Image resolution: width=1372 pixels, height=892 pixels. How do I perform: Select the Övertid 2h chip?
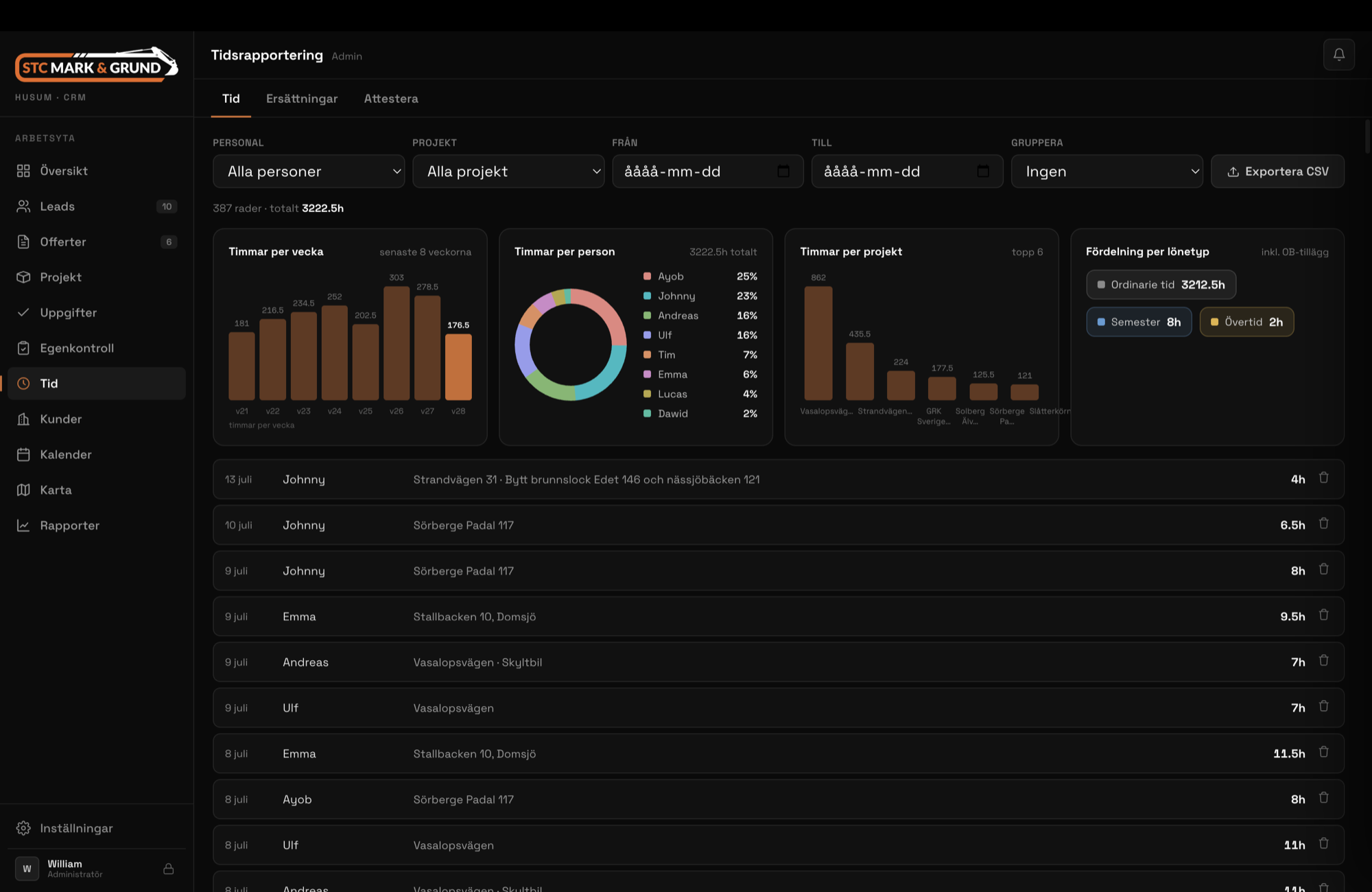pos(1246,322)
